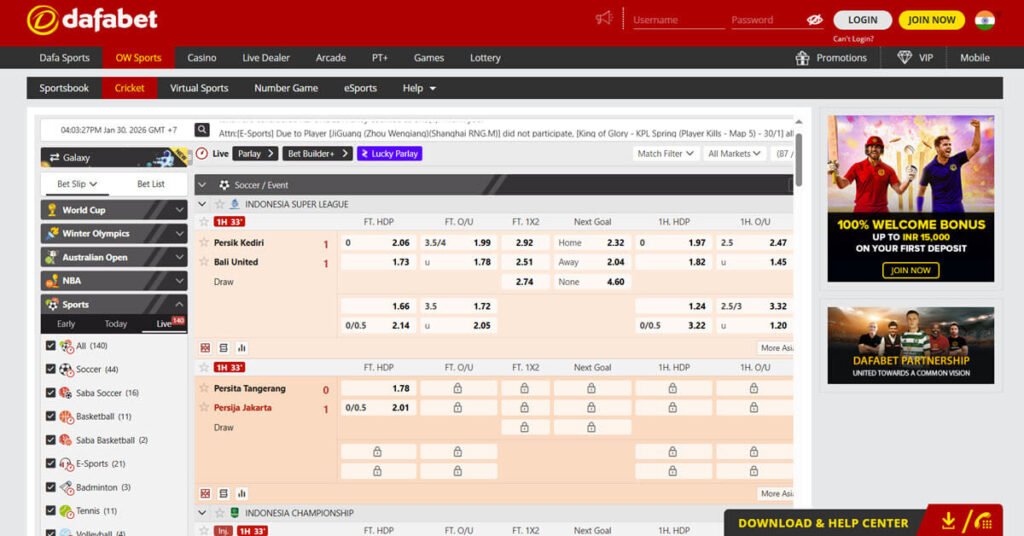Viewport: 1024px width, 536px height.
Task: Open statistics chart icon under Persita Tangerang match
Action: coord(242,494)
